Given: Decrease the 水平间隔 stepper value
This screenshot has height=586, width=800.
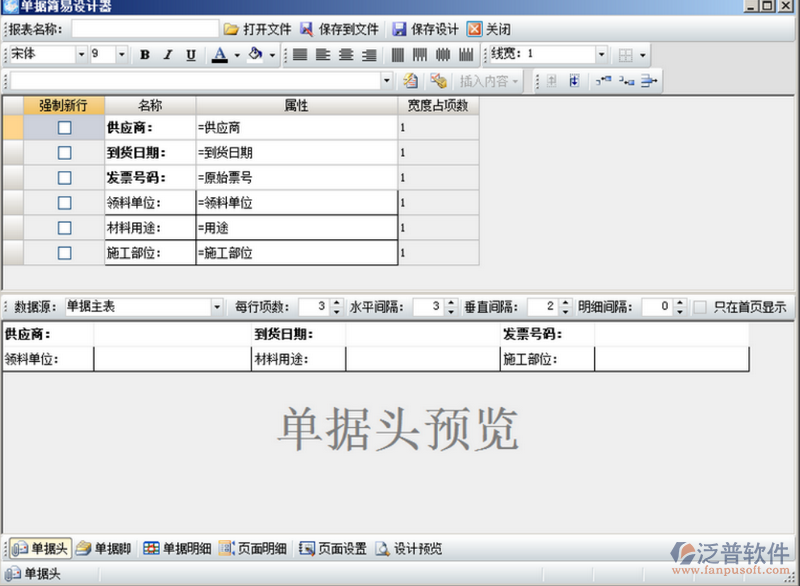Looking at the screenshot, I should [451, 311].
